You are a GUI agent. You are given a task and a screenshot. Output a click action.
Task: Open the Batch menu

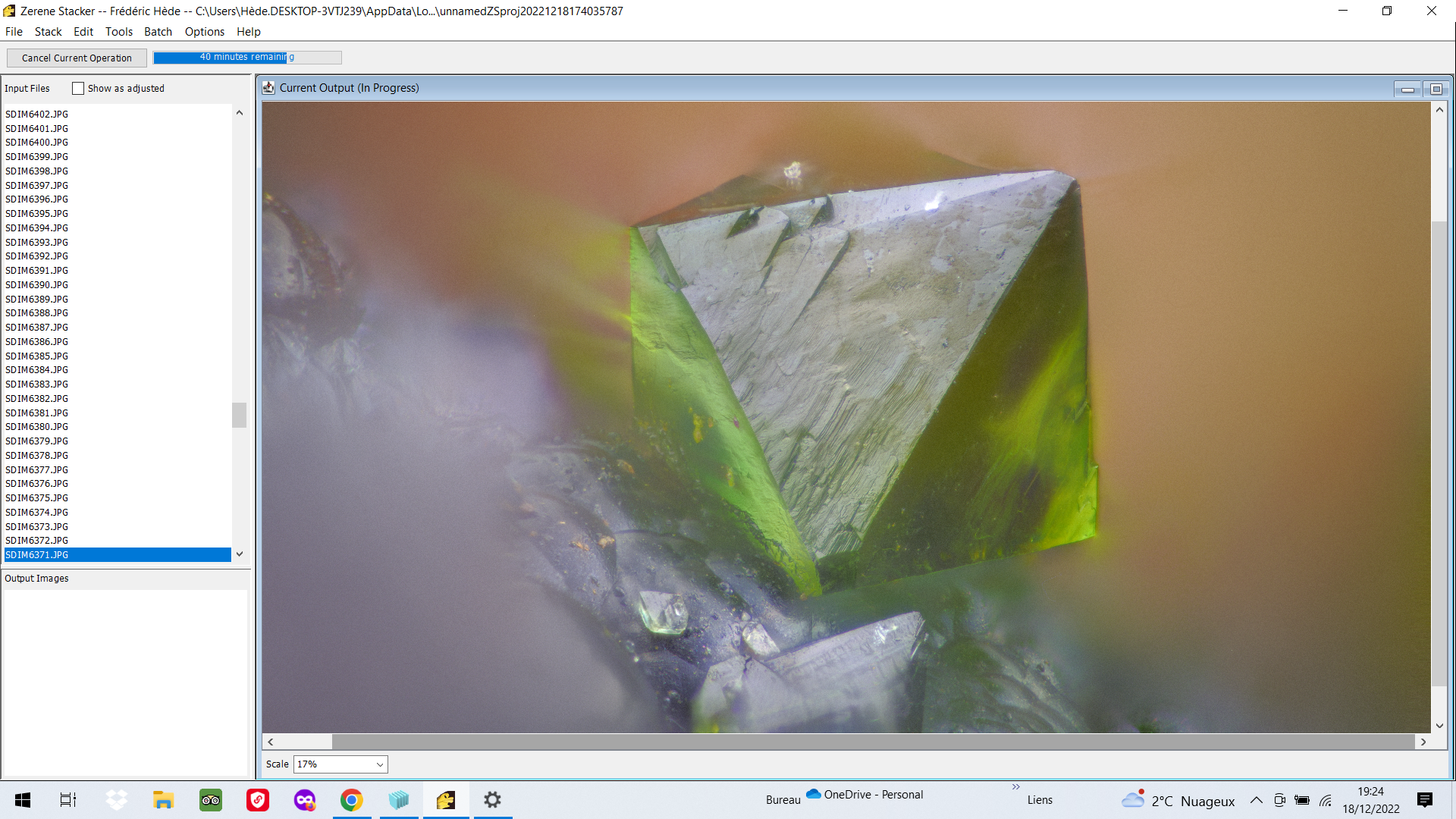point(158,32)
